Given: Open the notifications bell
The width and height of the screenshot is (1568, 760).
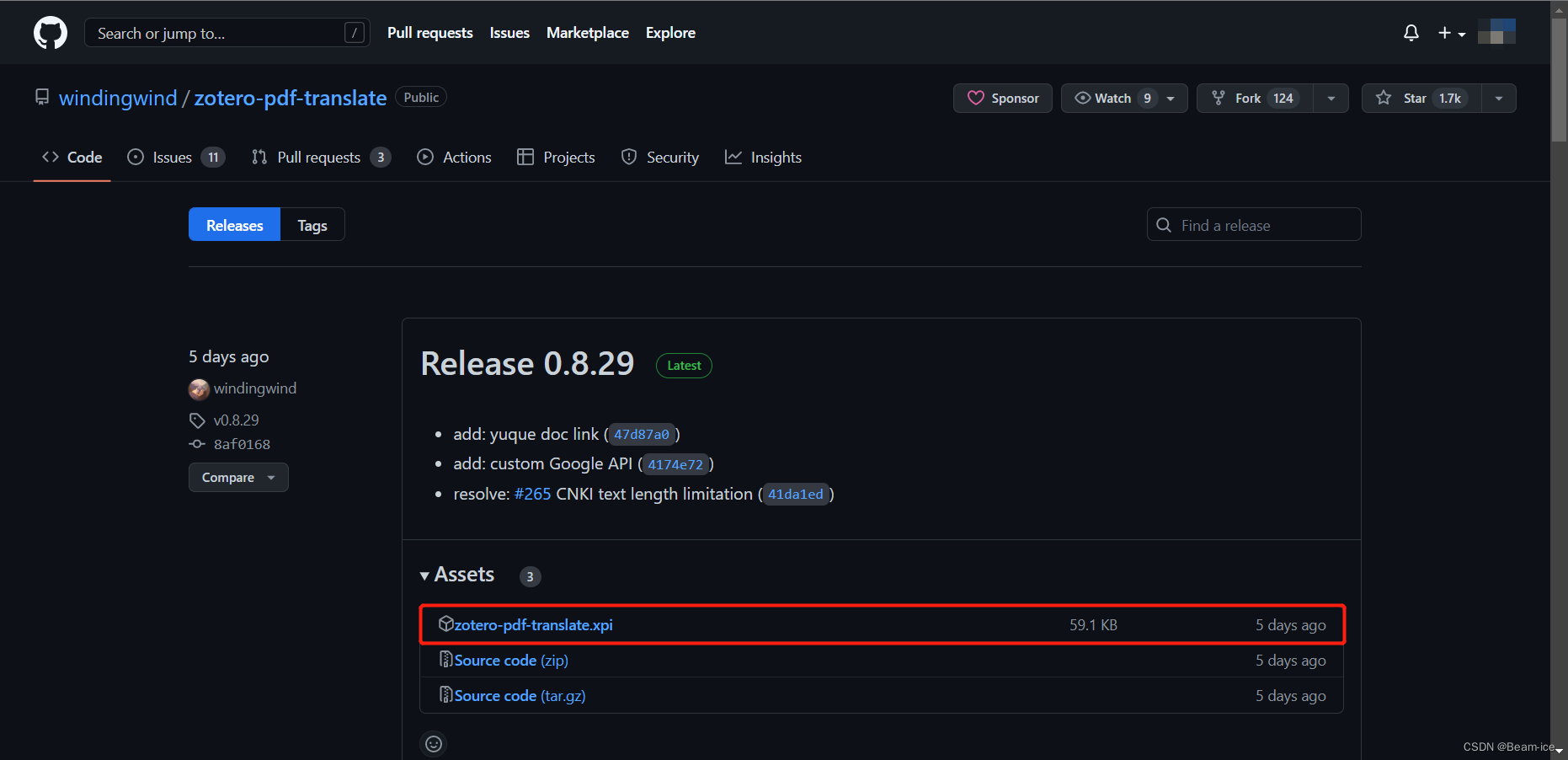Looking at the screenshot, I should 1411,33.
